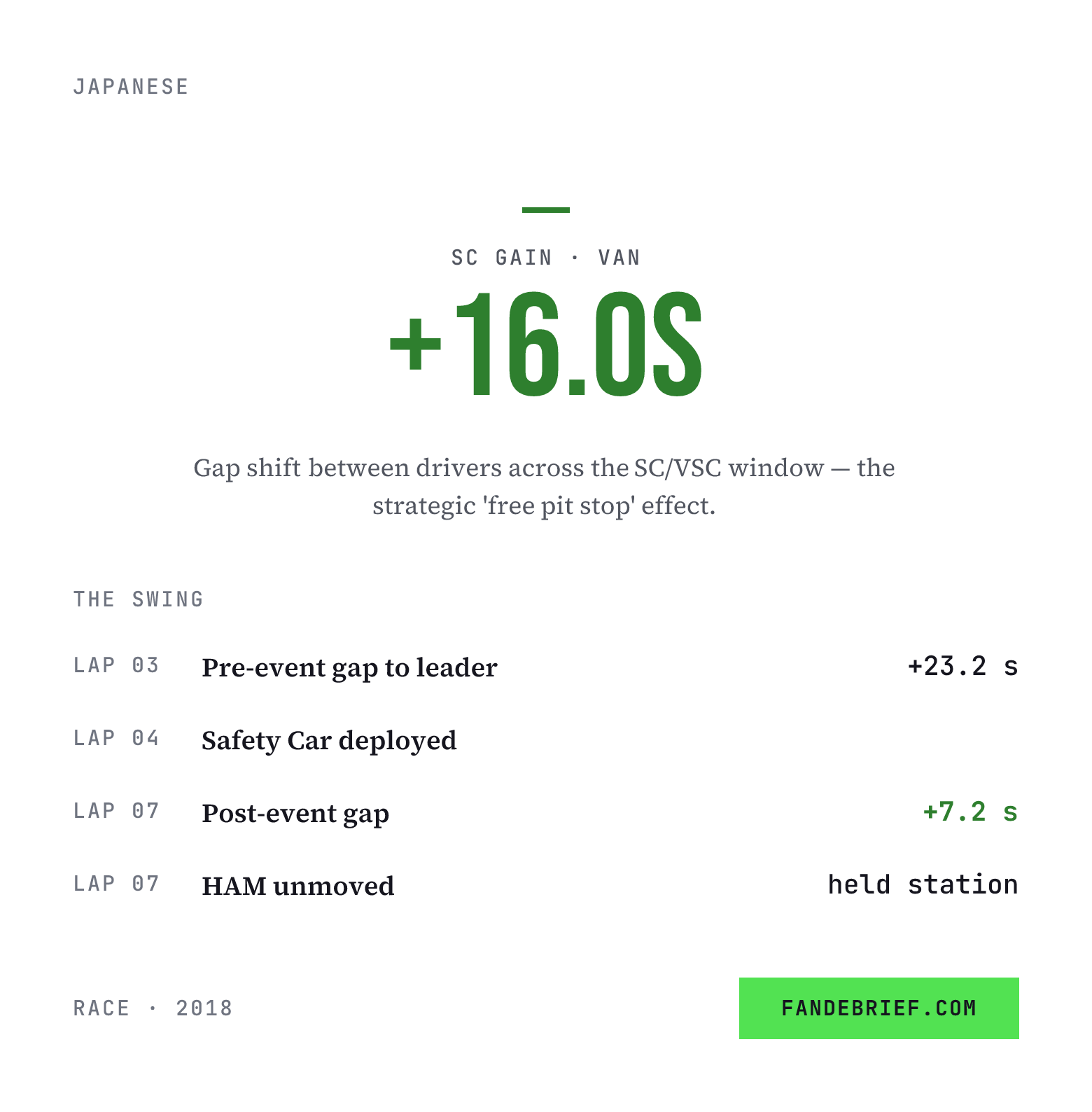Select the LAP 03 row label
This screenshot has width=1092, height=1112.
tap(116, 665)
